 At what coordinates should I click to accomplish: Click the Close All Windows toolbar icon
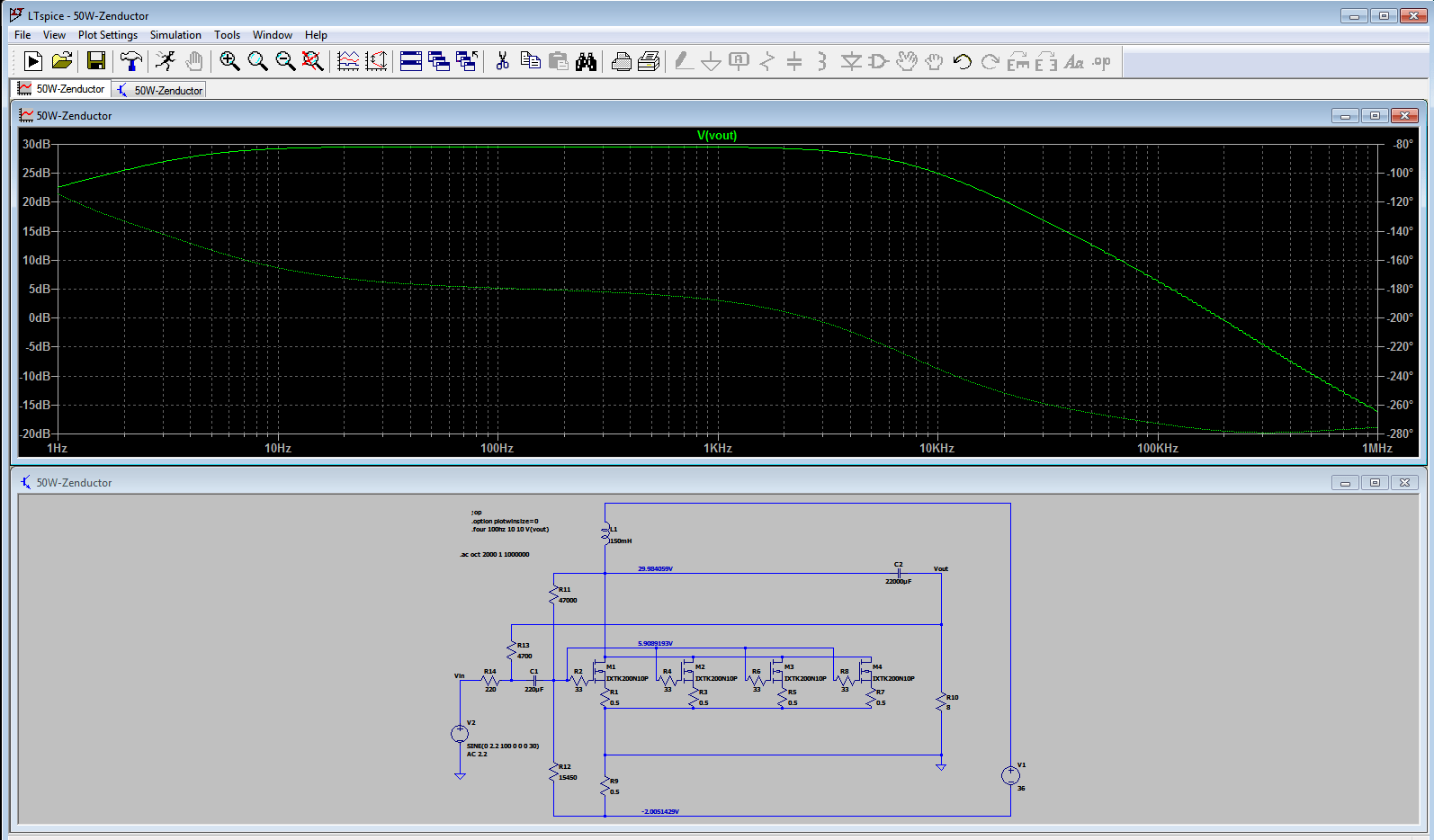pyautogui.click(x=467, y=61)
